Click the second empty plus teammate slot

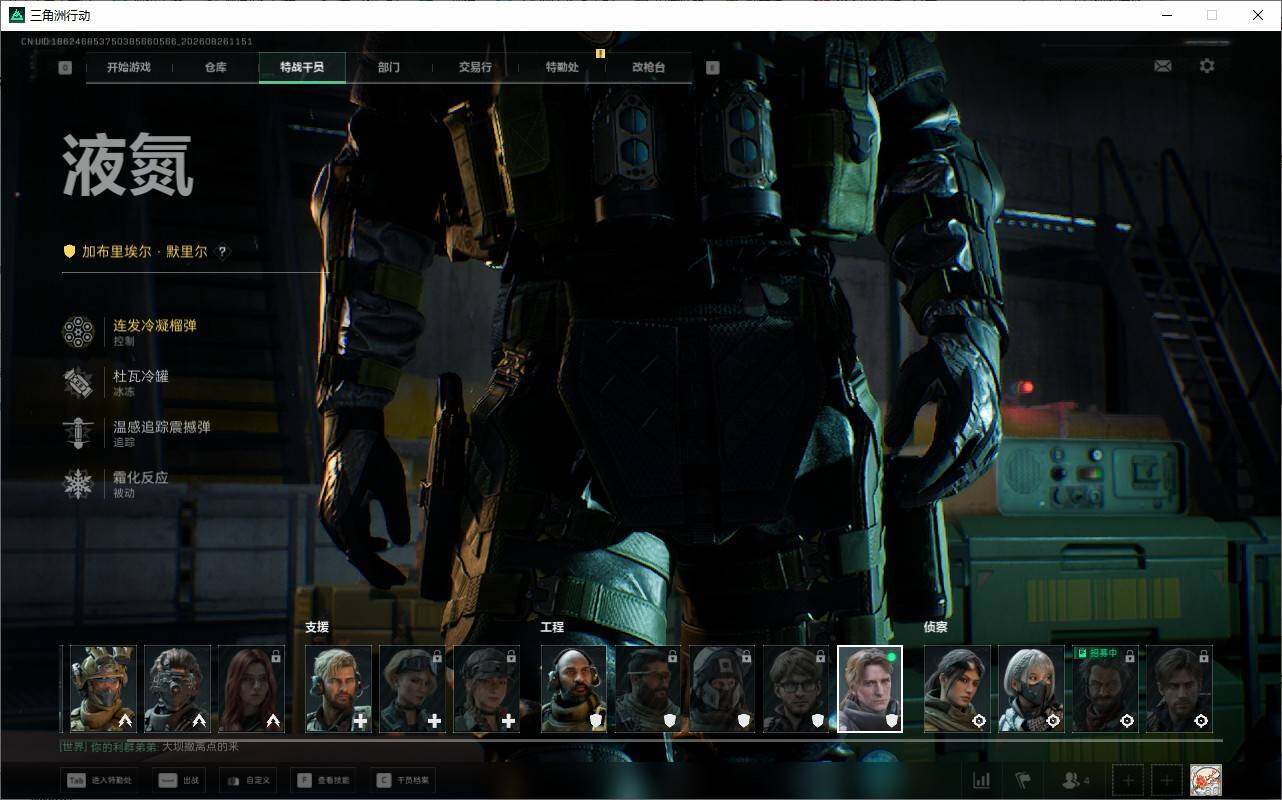tap(1166, 780)
